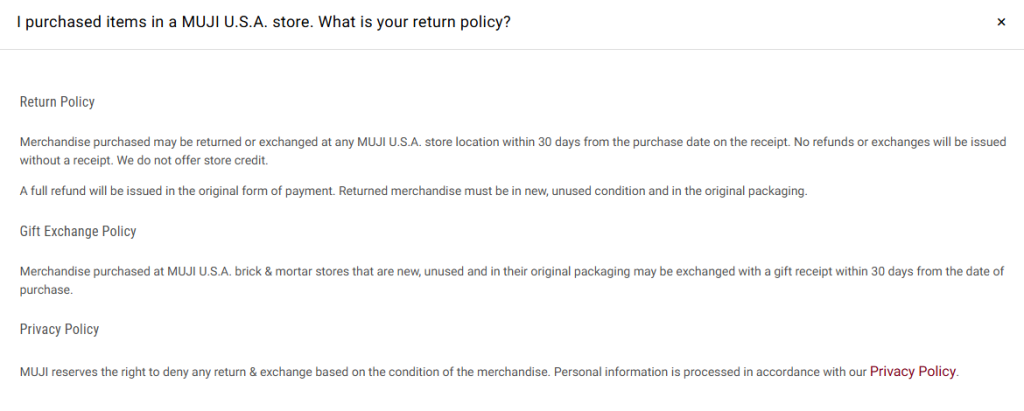Click the Gift Exchange Policy heading
Viewport: 1024px width, 411px height.
[78, 231]
